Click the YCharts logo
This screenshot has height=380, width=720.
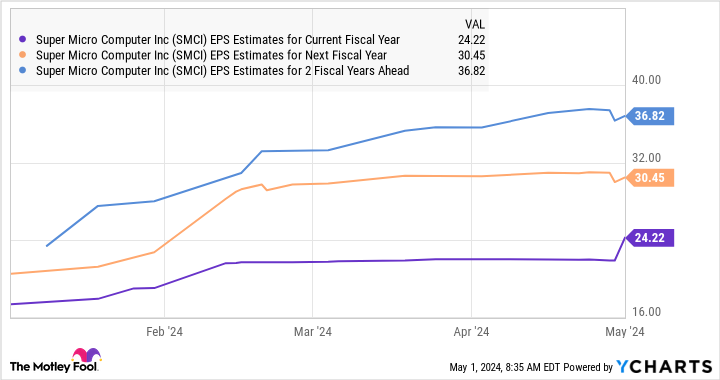click(664, 366)
